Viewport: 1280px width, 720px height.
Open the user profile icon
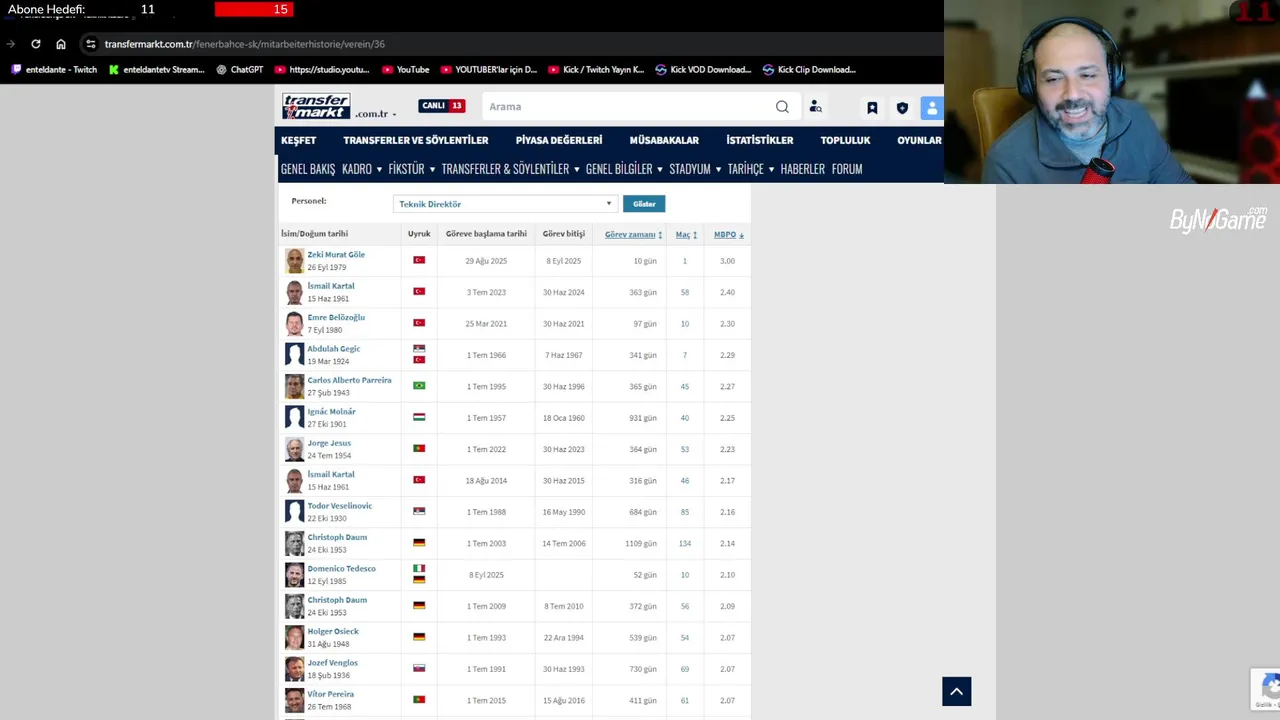(932, 107)
